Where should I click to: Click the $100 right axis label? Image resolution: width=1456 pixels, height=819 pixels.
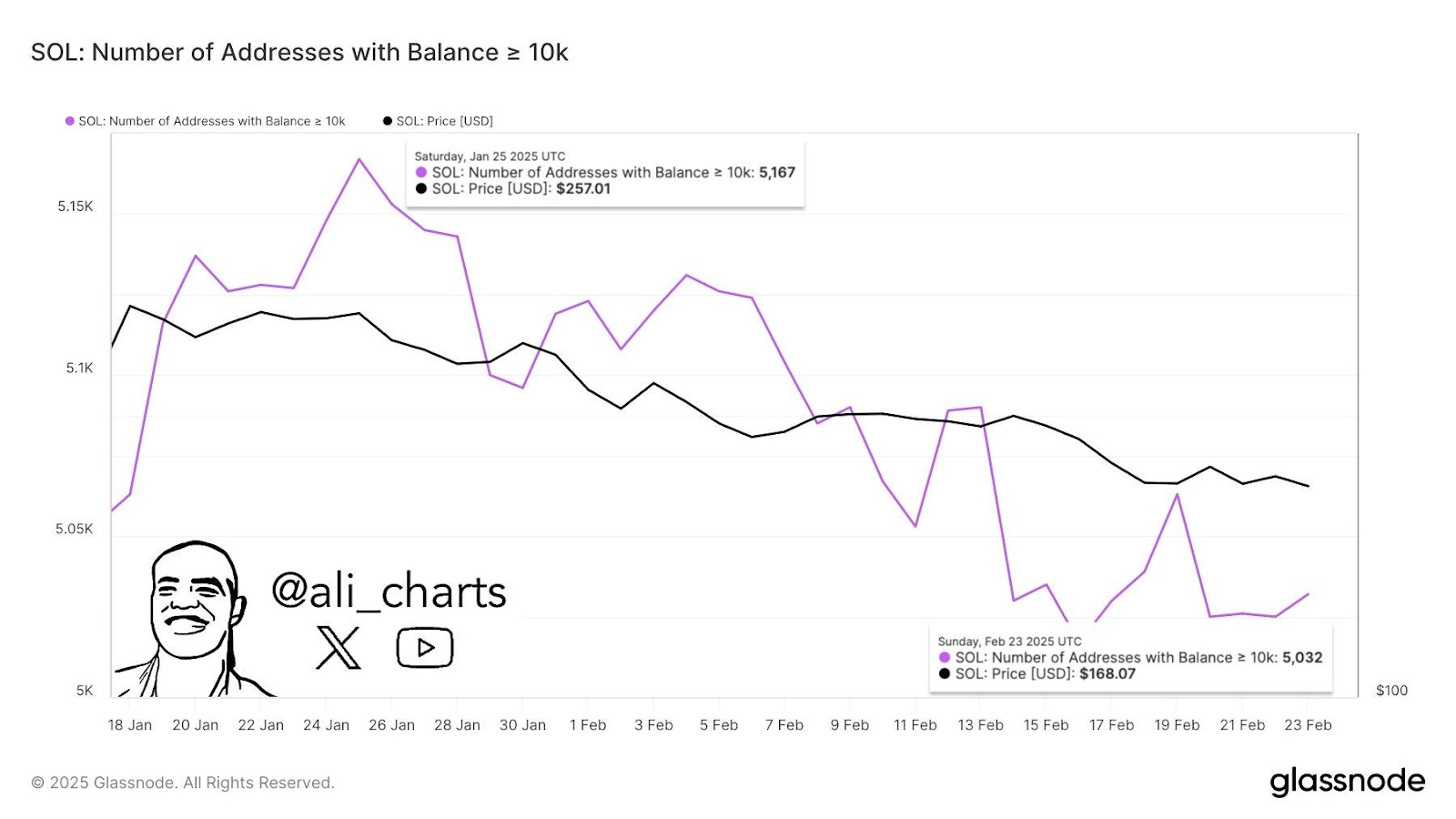tap(1391, 691)
